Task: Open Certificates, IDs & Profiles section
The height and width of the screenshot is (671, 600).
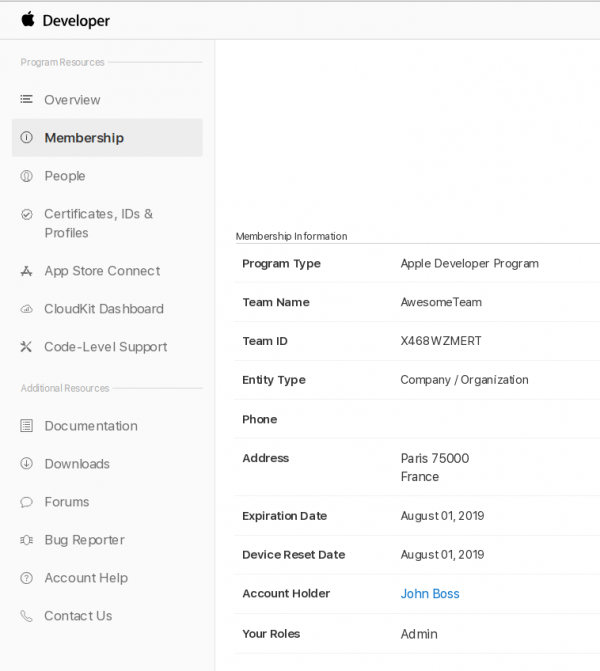Action: tap(98, 223)
